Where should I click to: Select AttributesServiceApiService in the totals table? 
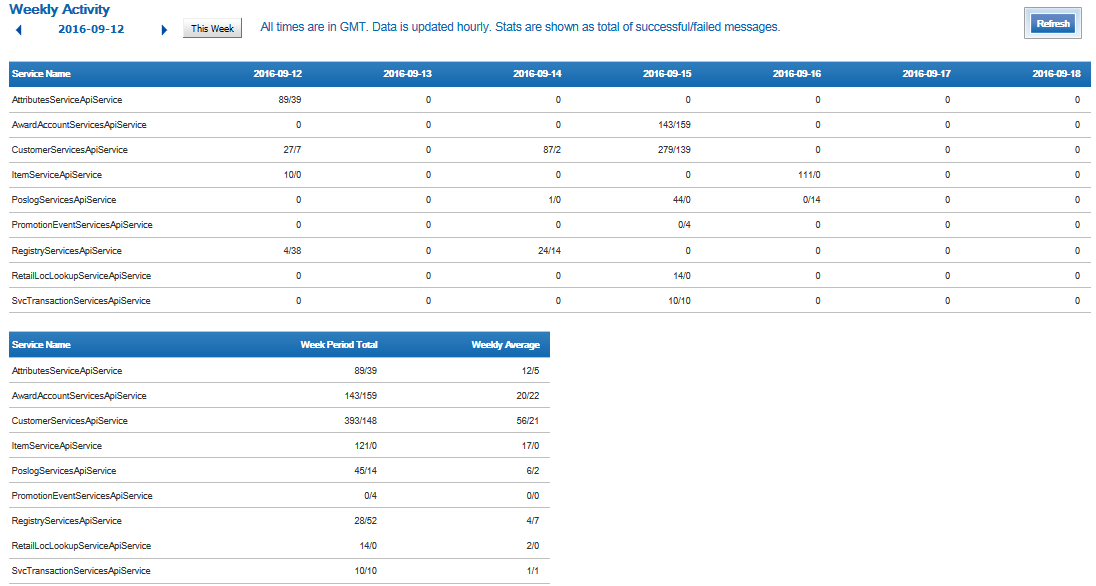click(x=67, y=371)
